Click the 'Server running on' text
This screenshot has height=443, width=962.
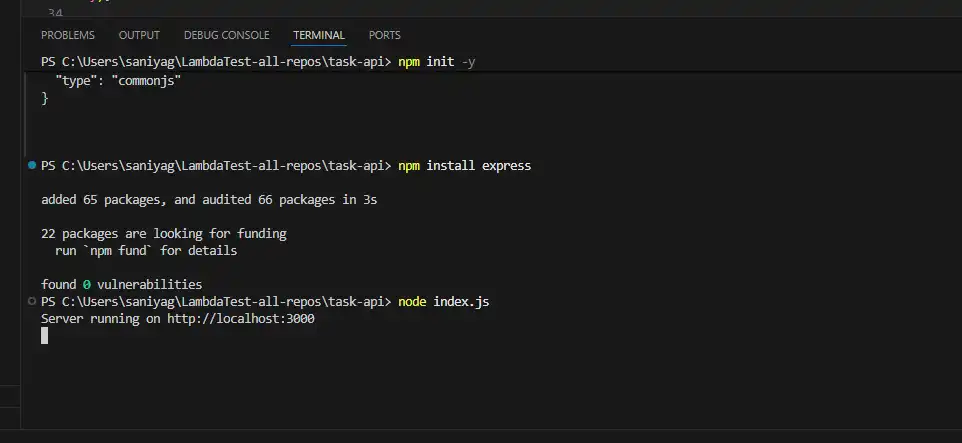pyautogui.click(x=100, y=319)
